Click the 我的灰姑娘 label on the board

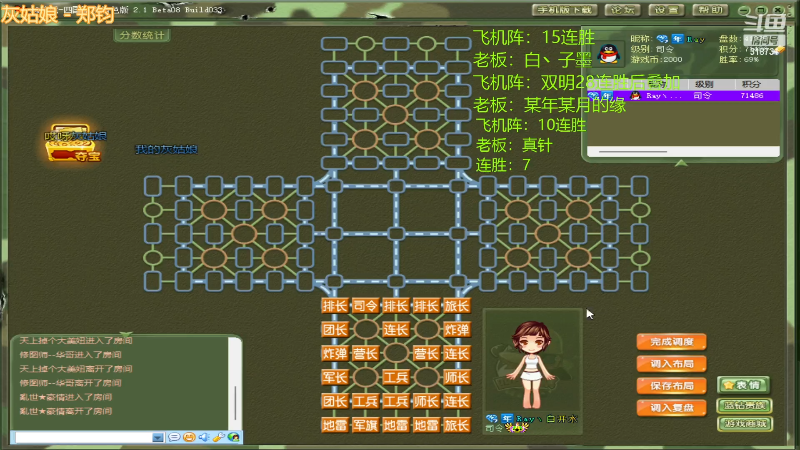[x=166, y=149]
